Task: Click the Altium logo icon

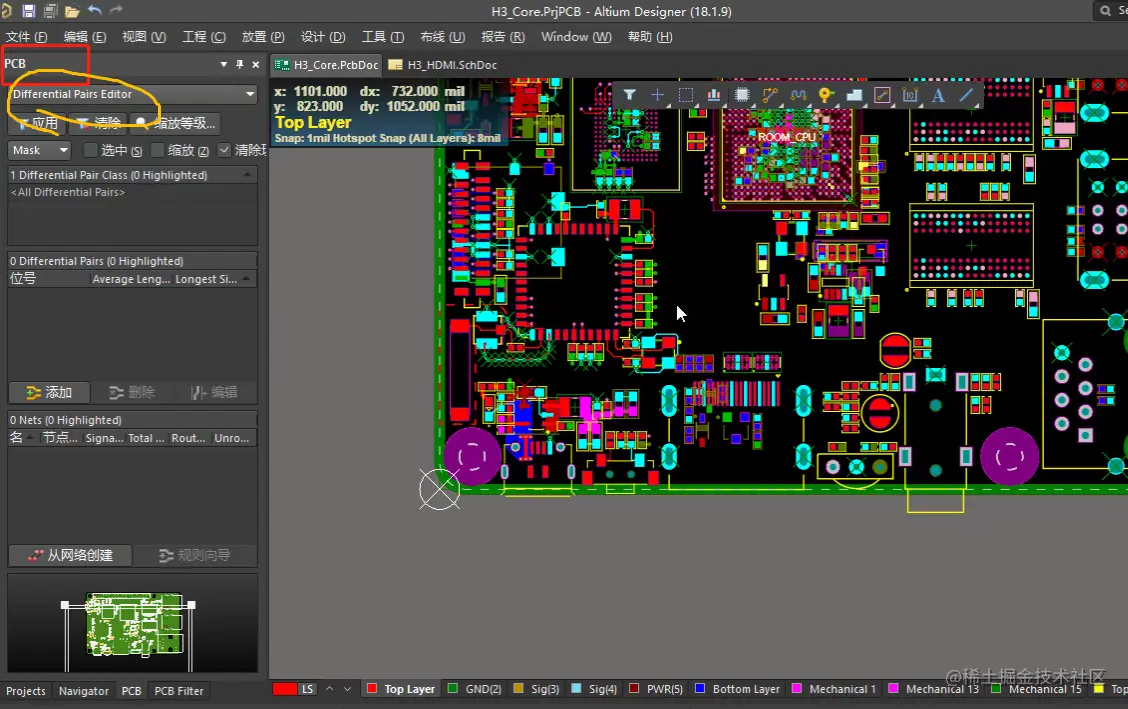Action: (x=6, y=11)
